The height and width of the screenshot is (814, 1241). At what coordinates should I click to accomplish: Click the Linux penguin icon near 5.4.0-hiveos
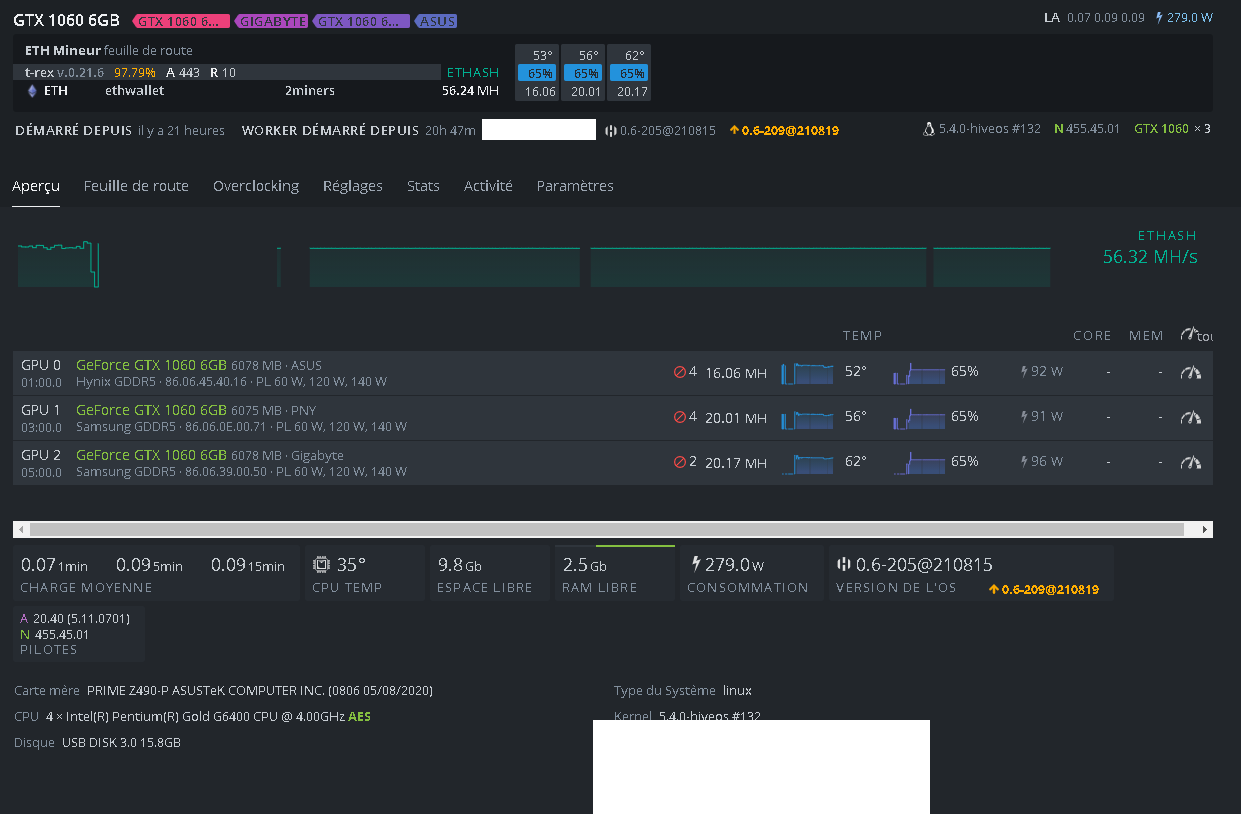(x=930, y=130)
